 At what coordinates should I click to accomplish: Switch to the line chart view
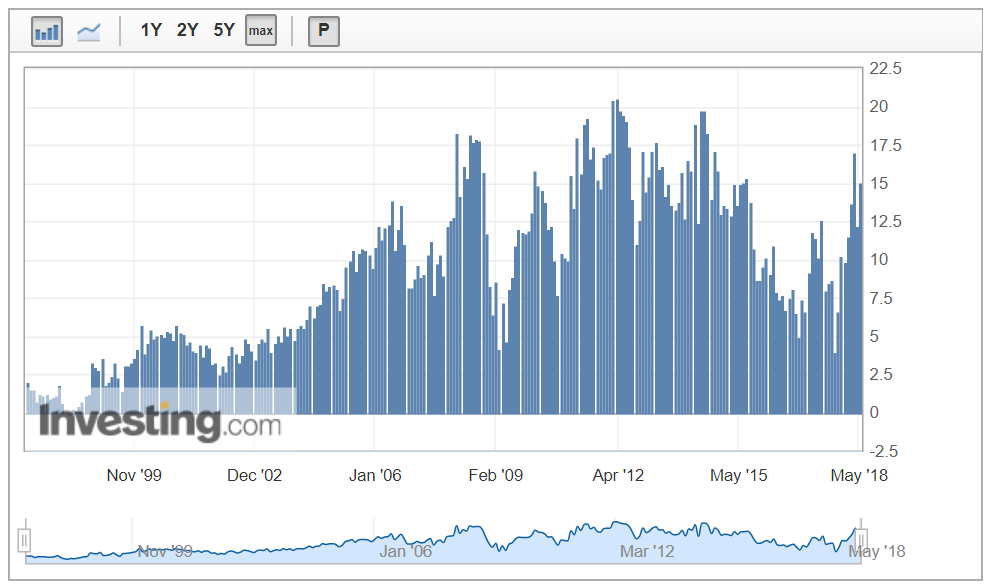89,30
